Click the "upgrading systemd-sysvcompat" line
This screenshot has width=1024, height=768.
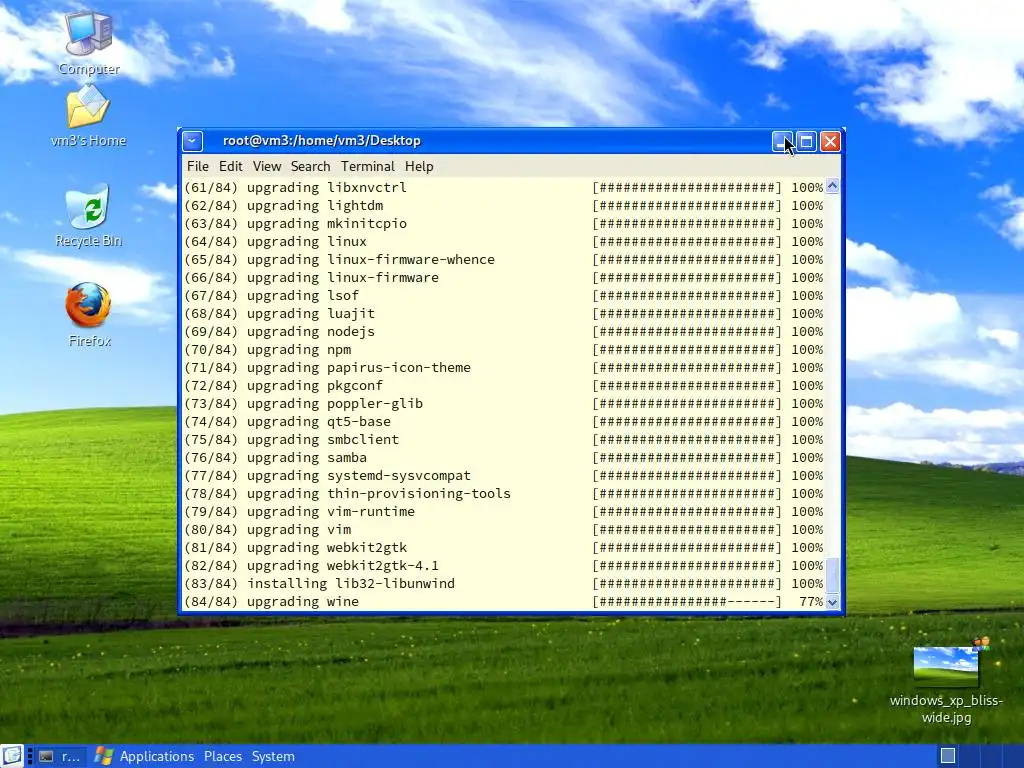click(504, 475)
